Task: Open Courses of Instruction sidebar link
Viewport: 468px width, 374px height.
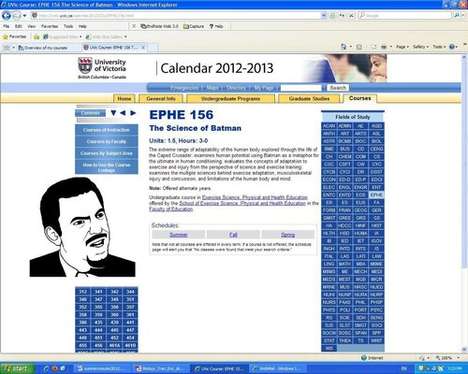Action: (x=106, y=130)
